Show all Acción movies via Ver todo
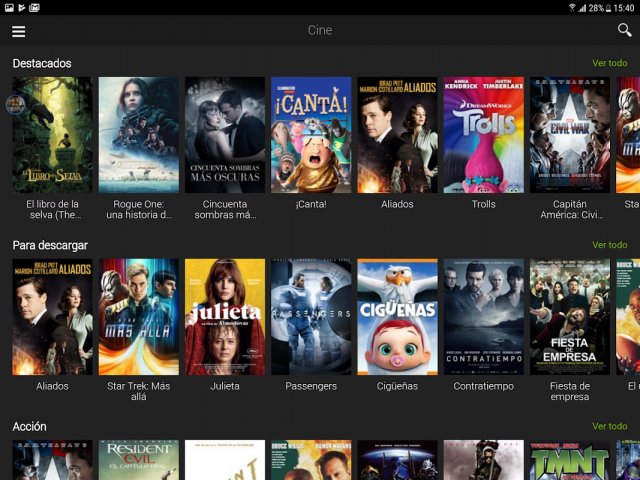Image resolution: width=640 pixels, height=480 pixels. click(609, 426)
